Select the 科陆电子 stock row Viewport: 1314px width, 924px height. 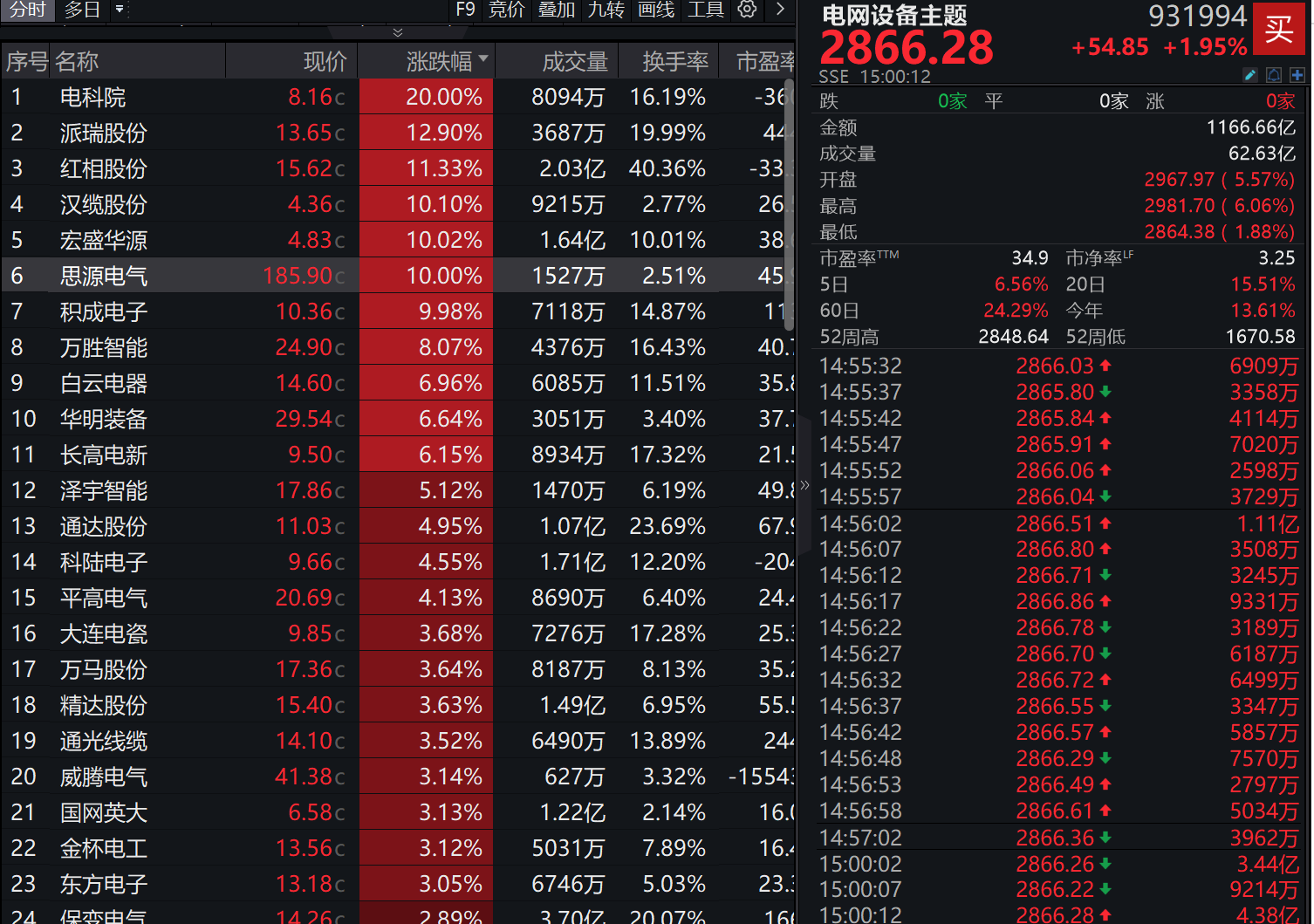point(398,562)
